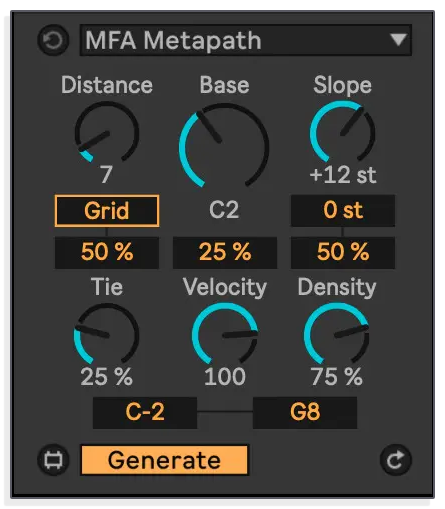Click the Distance label
Image resolution: width=445 pixels, height=509 pixels.
click(107, 85)
